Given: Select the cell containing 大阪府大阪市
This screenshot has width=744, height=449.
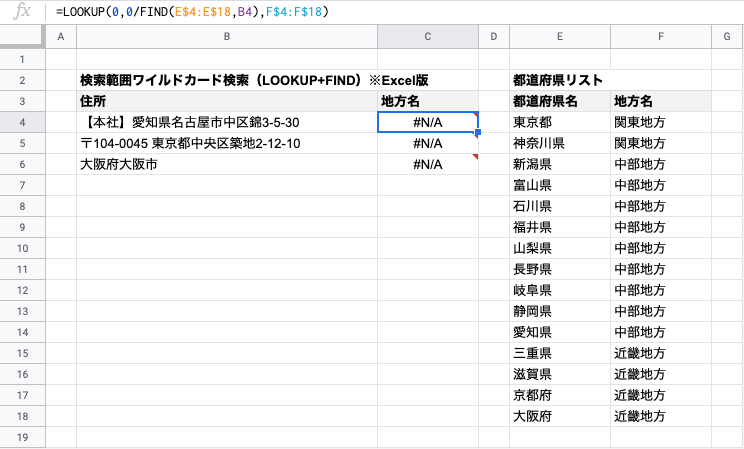Looking at the screenshot, I should [x=227, y=164].
